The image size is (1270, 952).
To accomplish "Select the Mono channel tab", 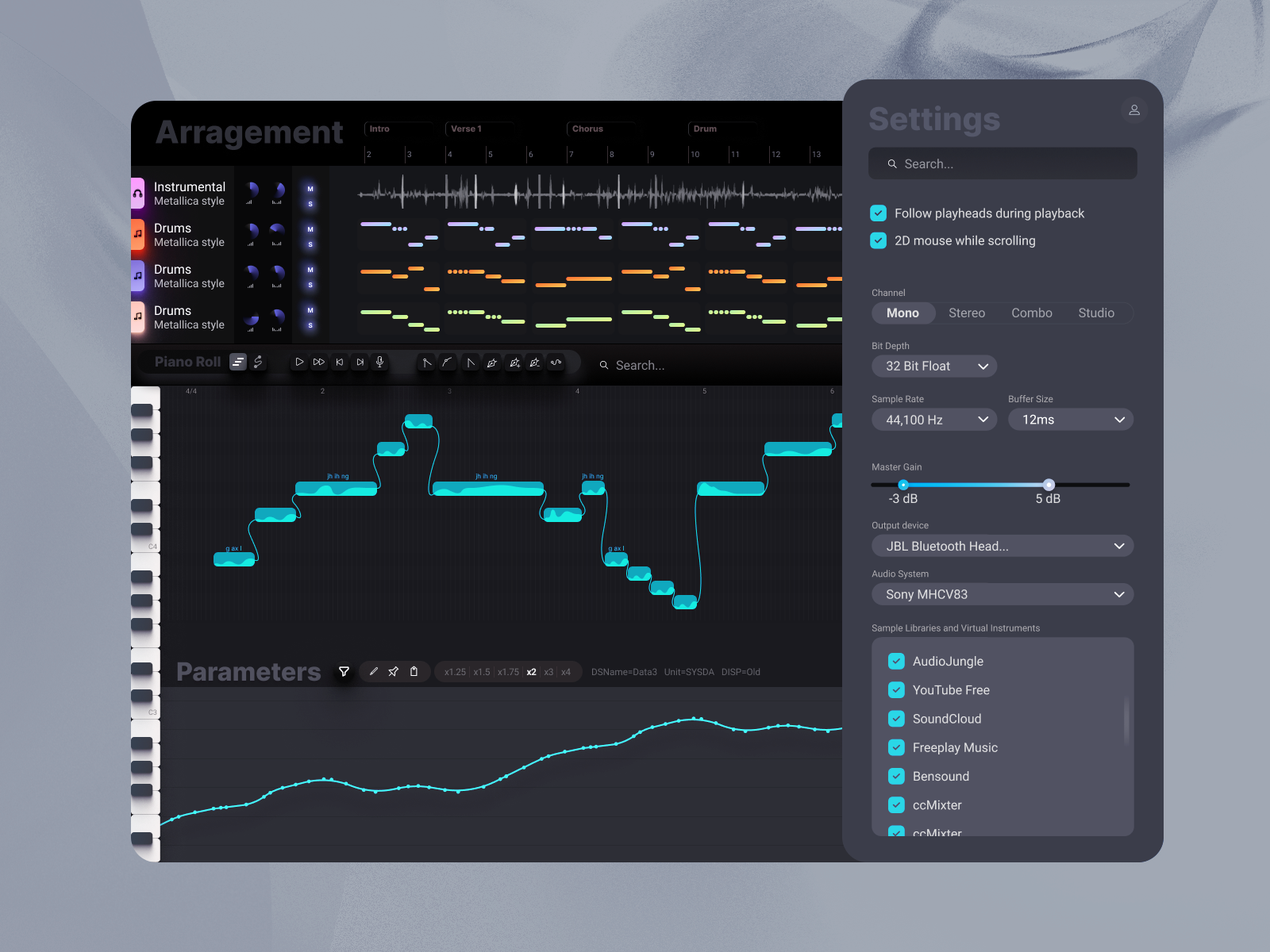I will tap(903, 313).
